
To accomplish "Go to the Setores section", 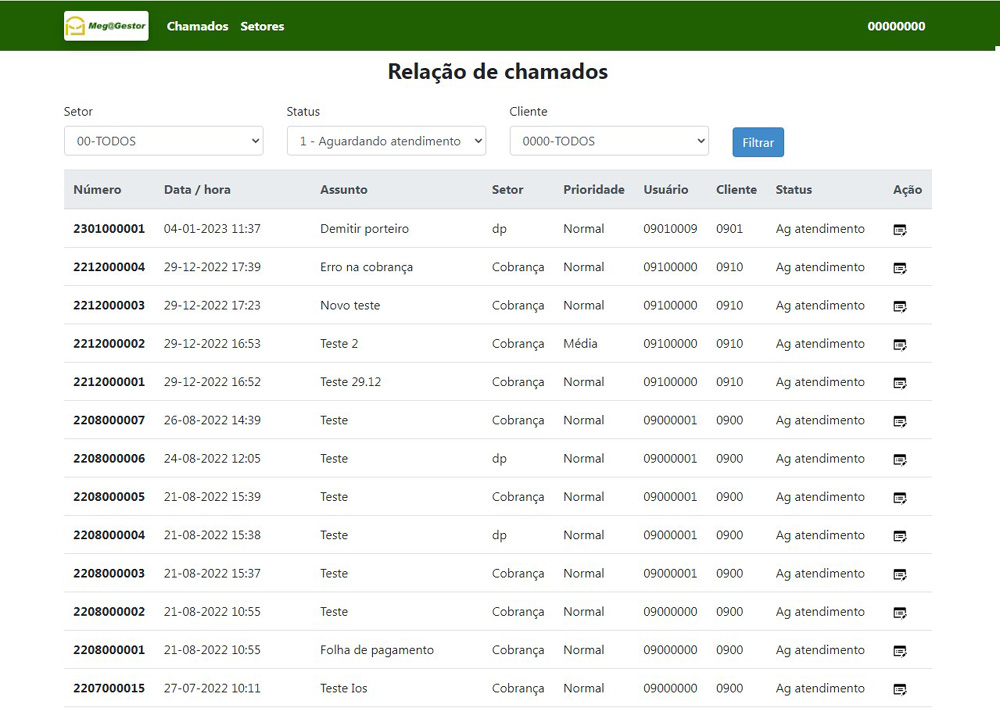I will (x=262, y=26).
